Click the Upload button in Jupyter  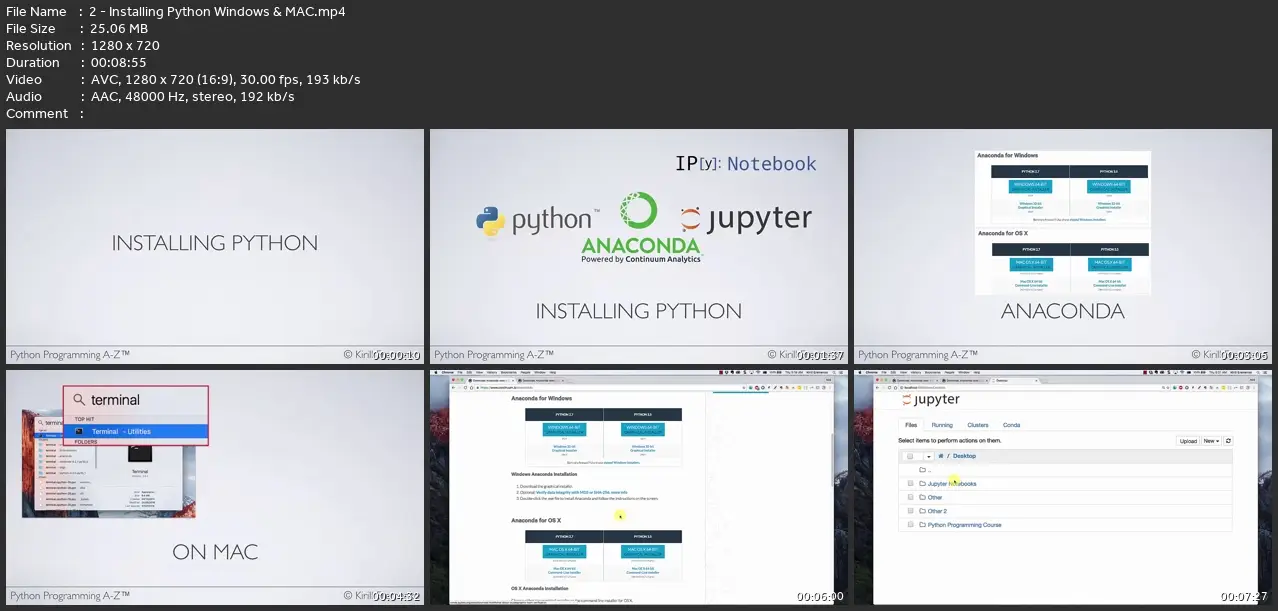pos(1188,440)
